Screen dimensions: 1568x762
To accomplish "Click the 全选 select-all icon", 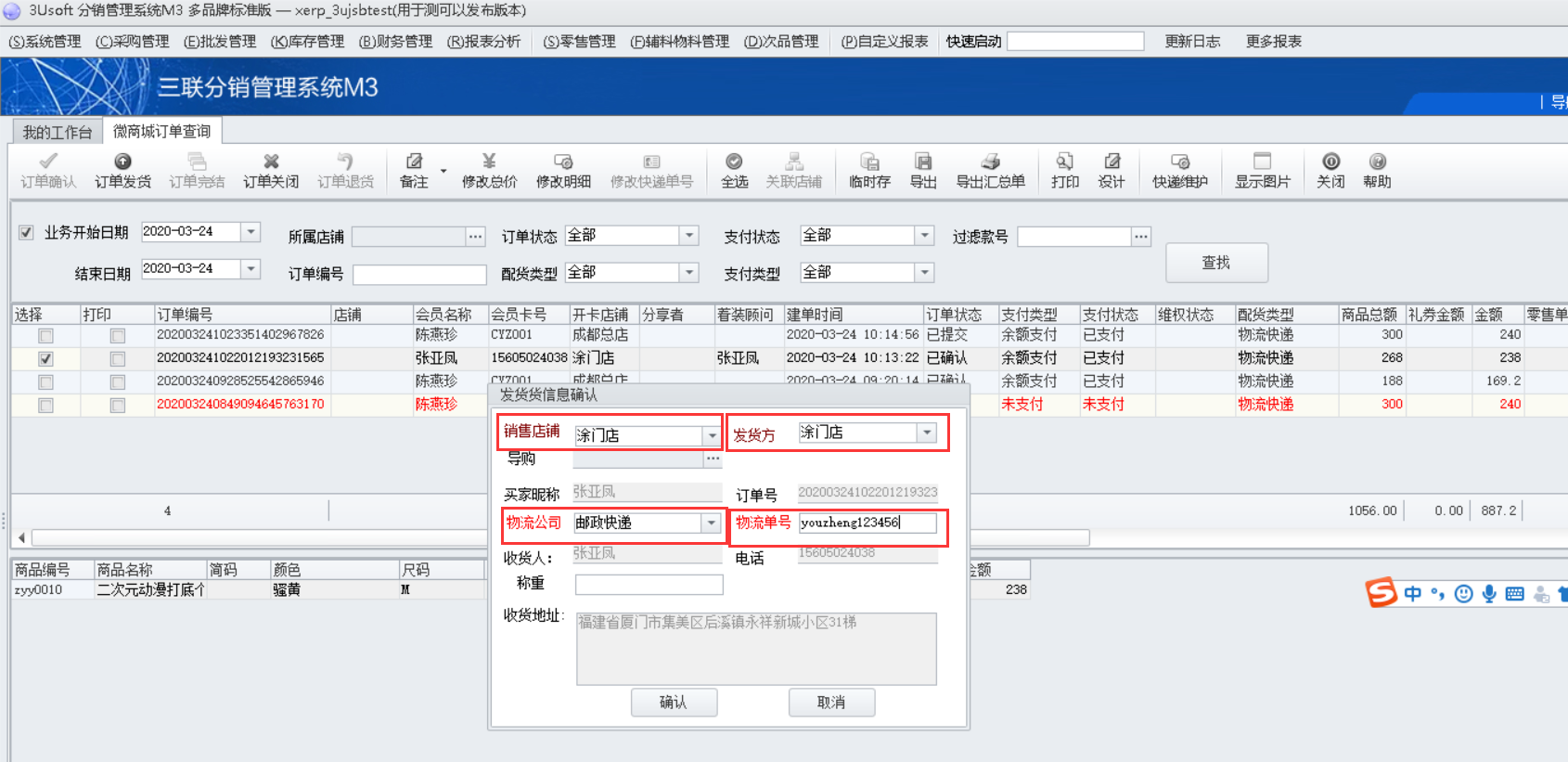I will point(734,171).
